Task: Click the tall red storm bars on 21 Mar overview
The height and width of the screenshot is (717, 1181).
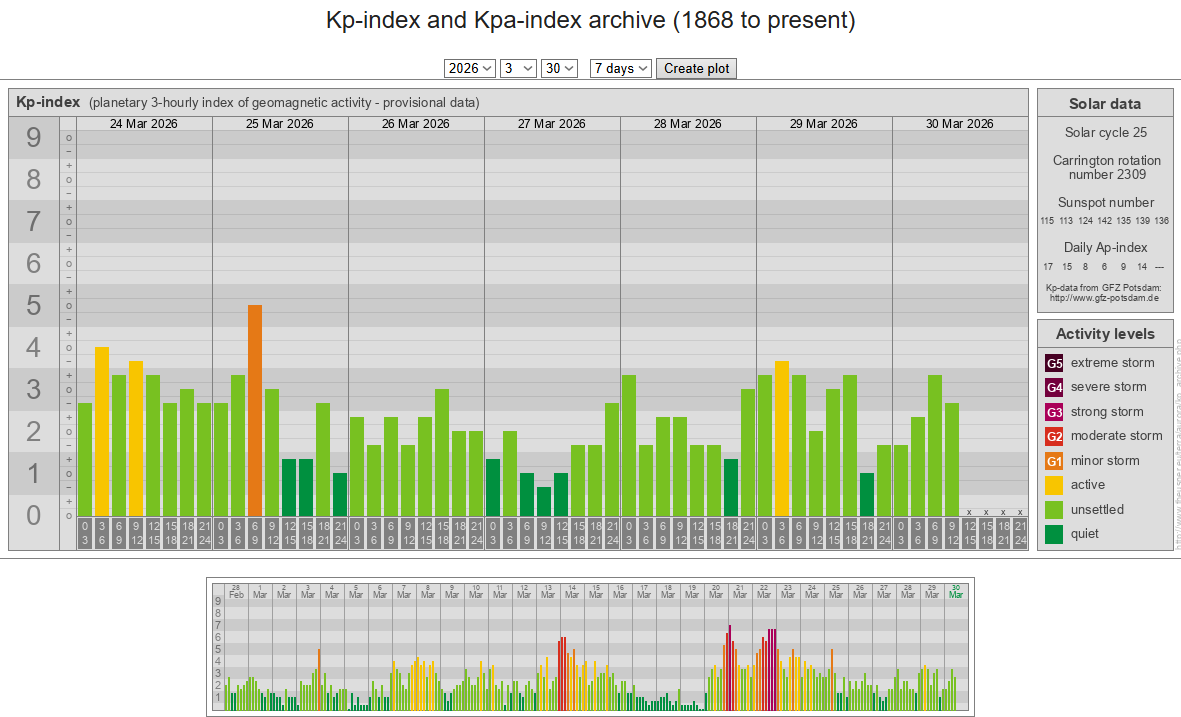Action: 730,665
